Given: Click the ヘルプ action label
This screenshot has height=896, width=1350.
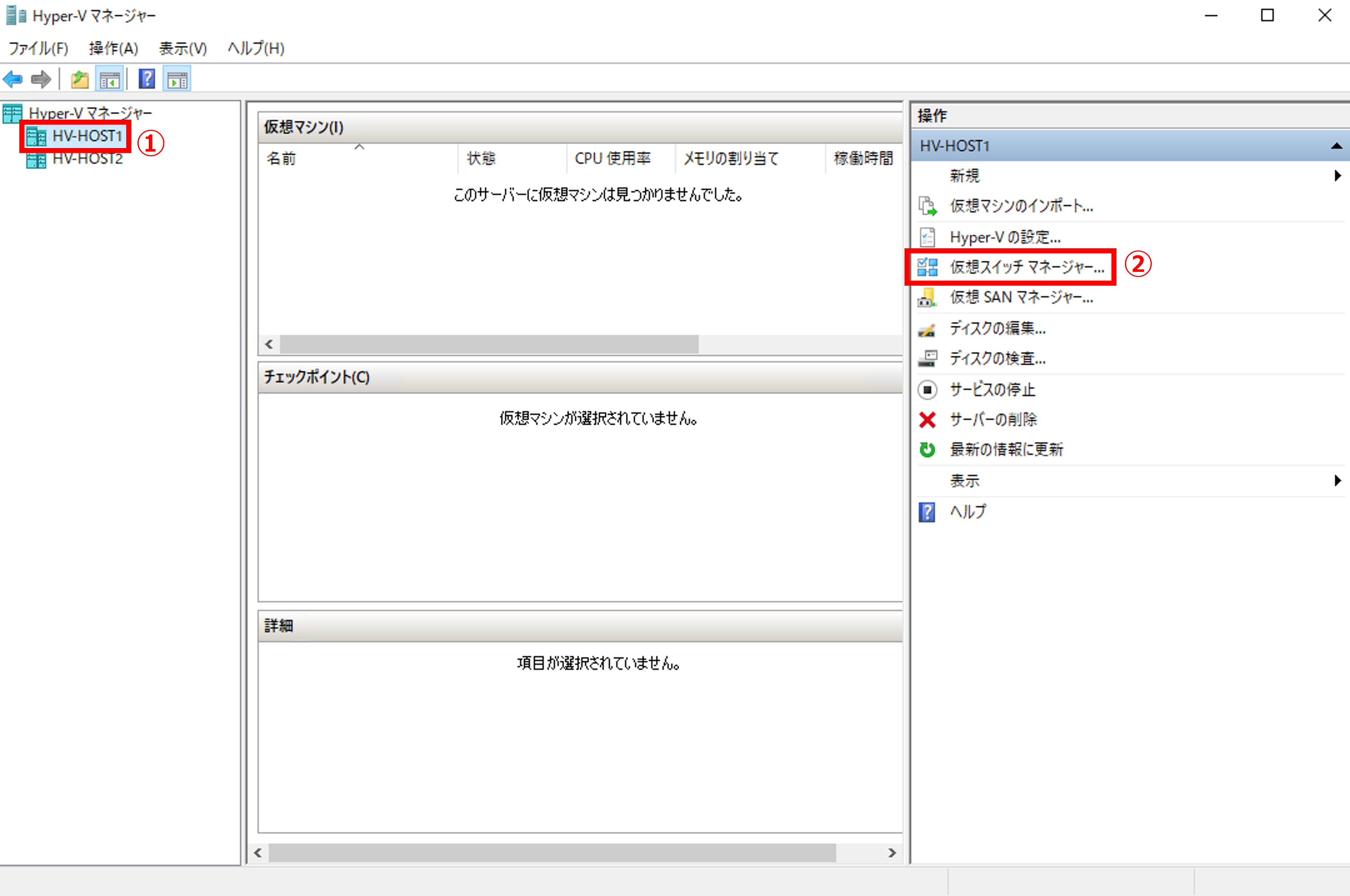Looking at the screenshot, I should pos(968,512).
